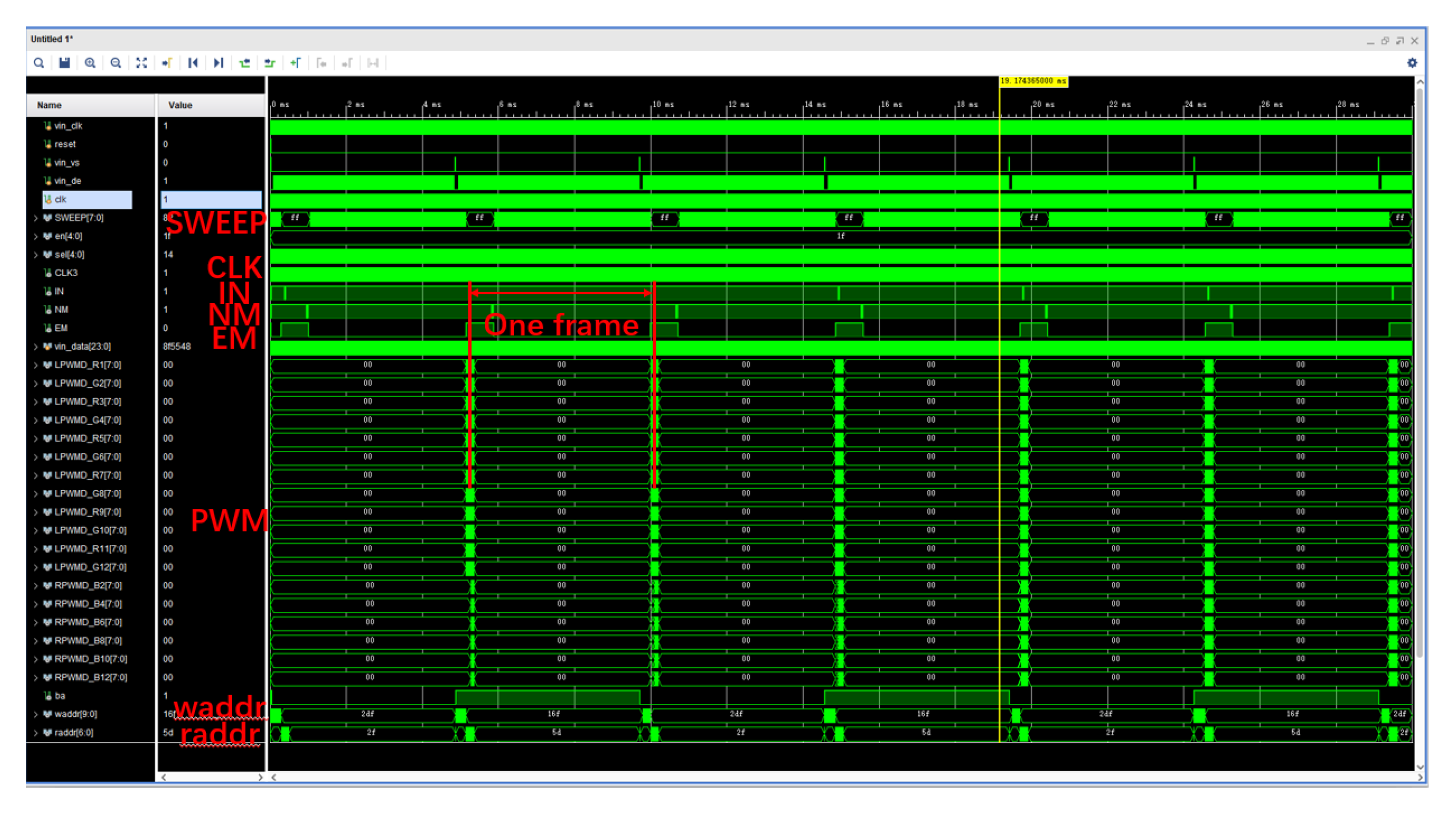
Task: Expand the vin_data[23:0] bus to show bits
Action: tap(36, 346)
